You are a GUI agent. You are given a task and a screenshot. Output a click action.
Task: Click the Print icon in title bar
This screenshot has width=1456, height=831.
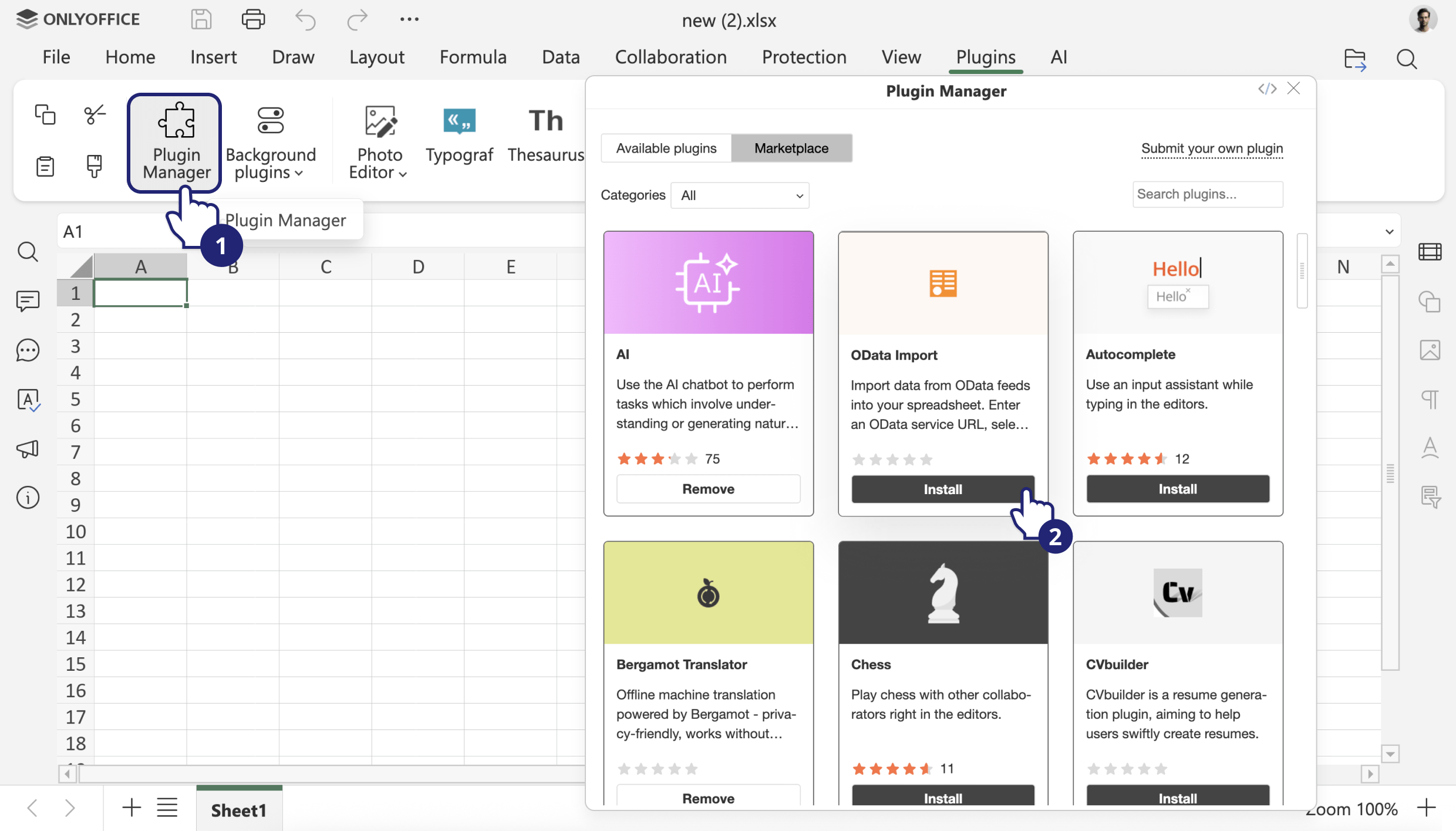click(253, 19)
